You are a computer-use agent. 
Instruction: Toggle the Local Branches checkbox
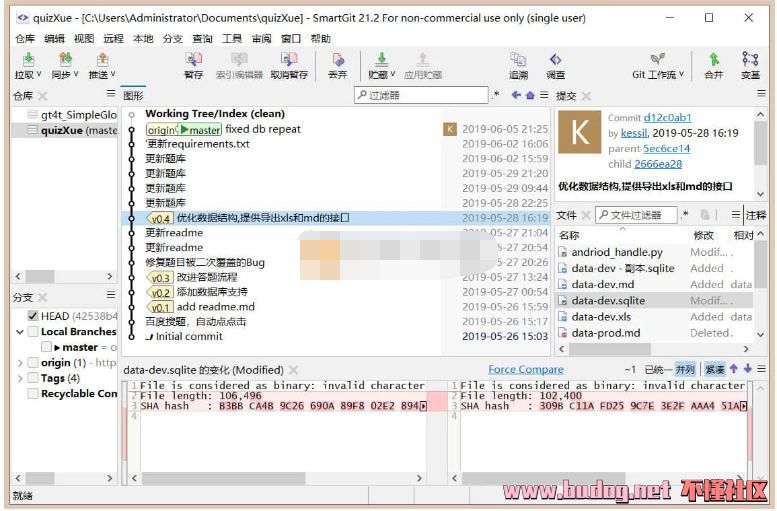click(33, 331)
